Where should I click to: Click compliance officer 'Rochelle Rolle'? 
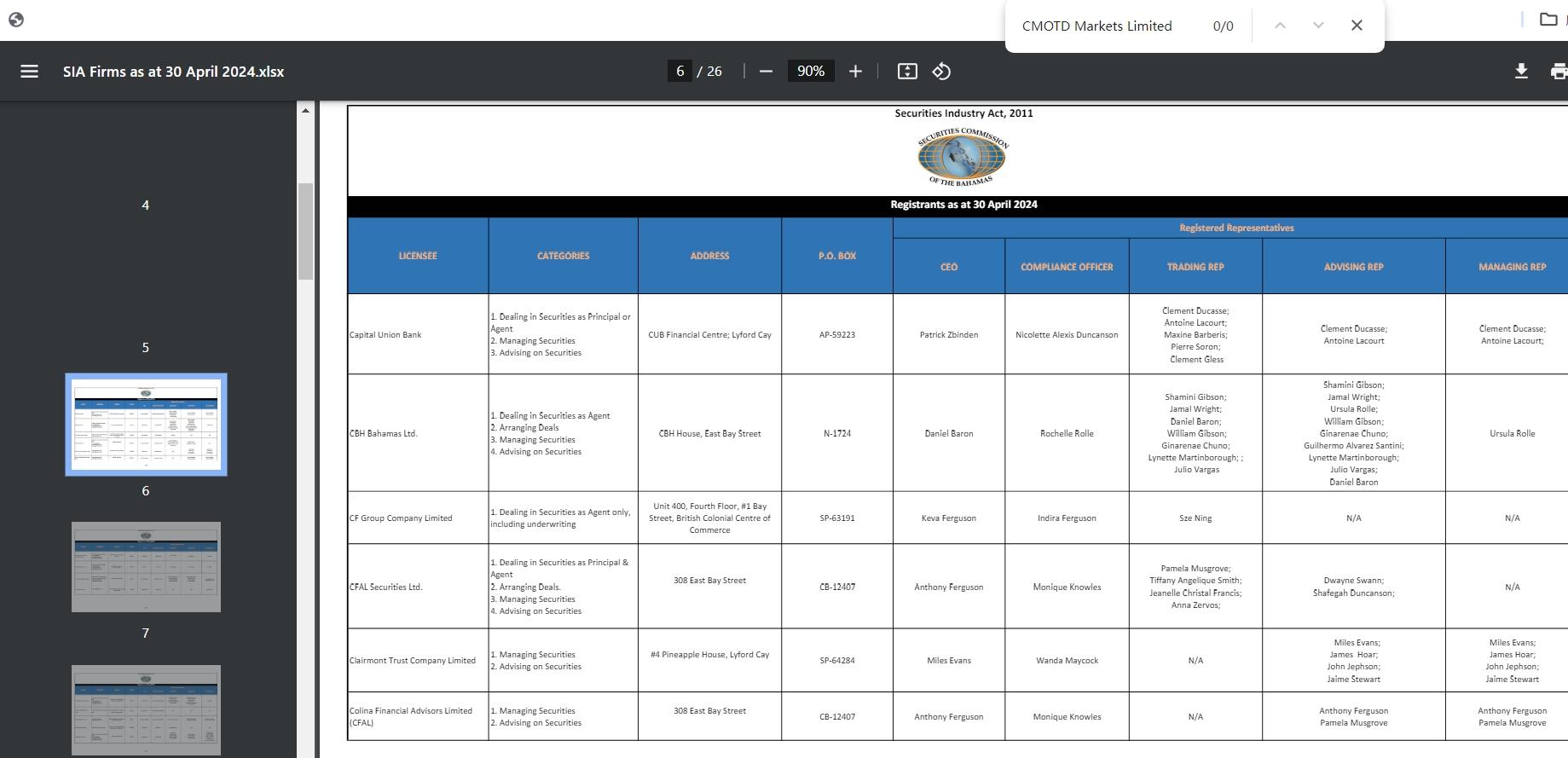[1067, 433]
